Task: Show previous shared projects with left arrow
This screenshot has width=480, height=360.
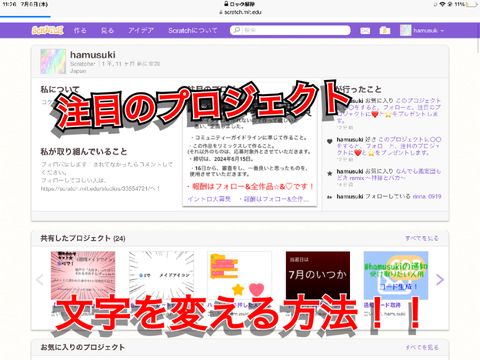Action: click(x=40, y=280)
